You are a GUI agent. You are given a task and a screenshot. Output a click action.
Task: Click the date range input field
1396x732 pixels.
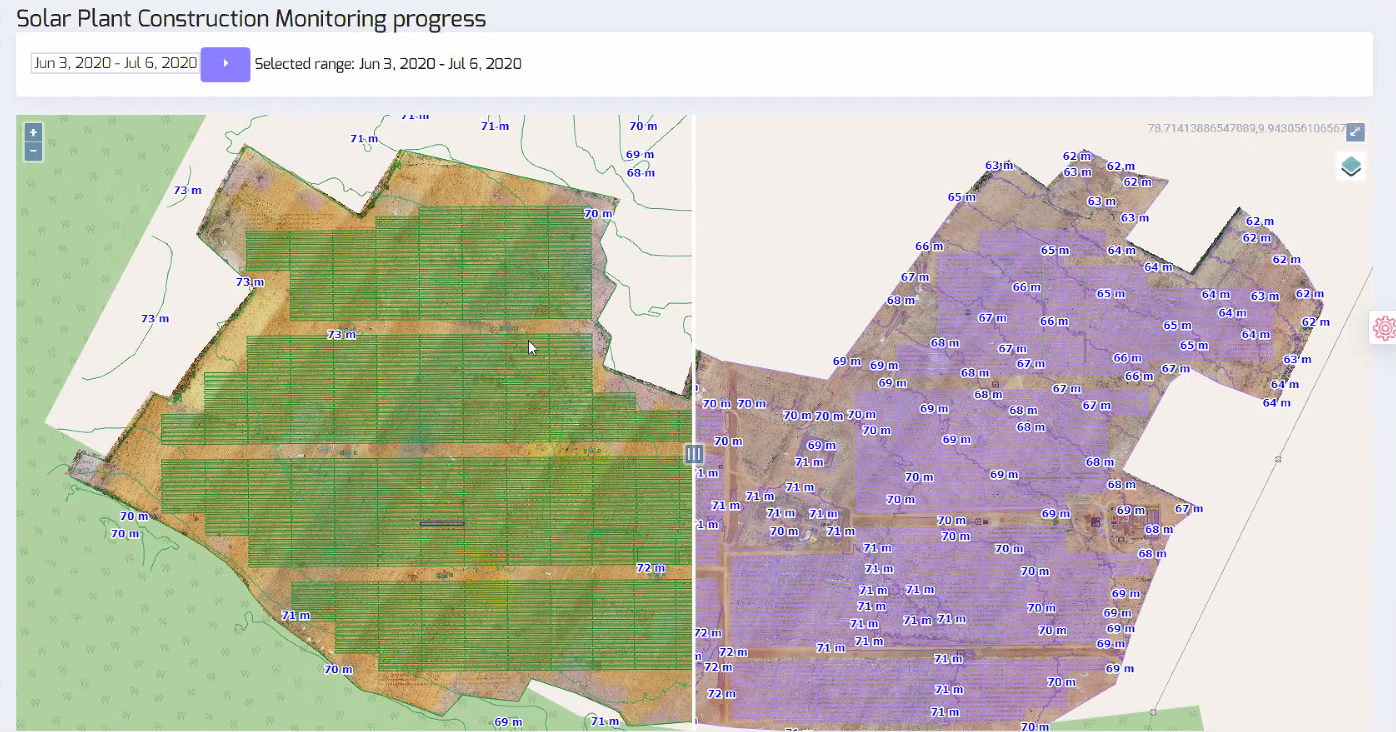tap(115, 63)
